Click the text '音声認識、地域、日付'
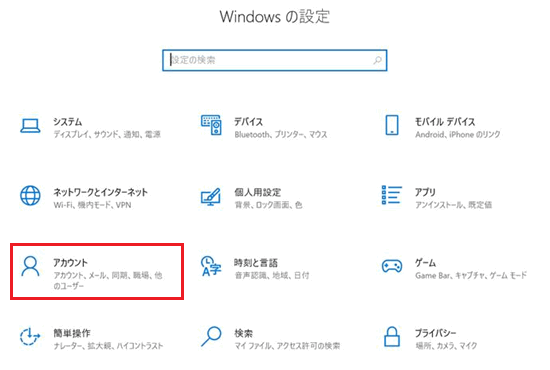The image size is (550, 370). pos(272,275)
